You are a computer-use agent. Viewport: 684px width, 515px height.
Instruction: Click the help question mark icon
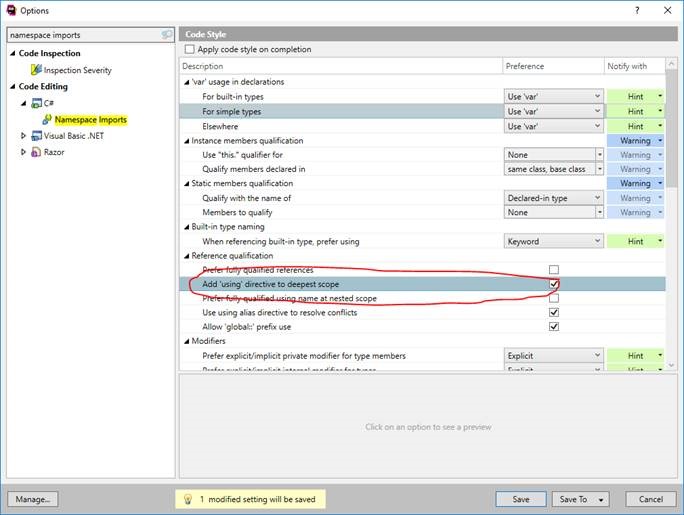pos(637,10)
